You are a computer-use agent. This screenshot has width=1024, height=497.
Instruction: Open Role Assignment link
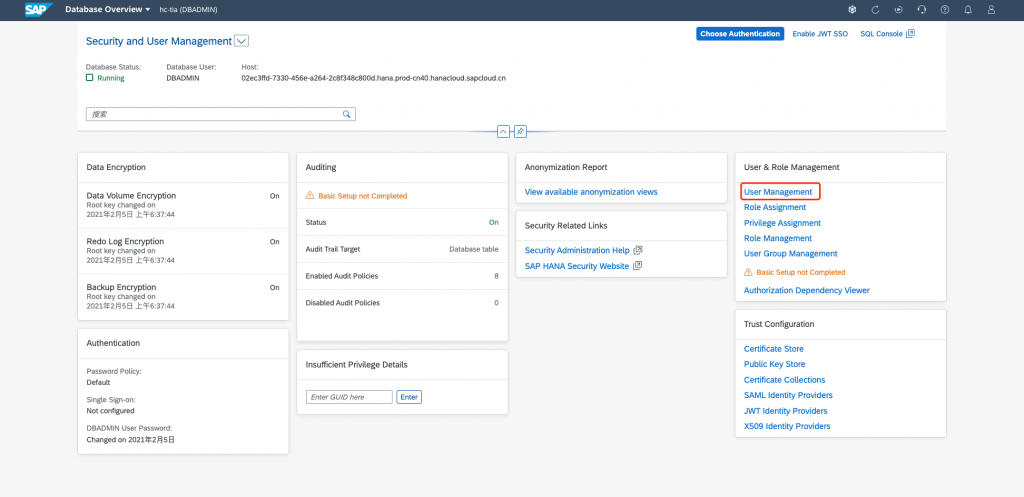[775, 207]
